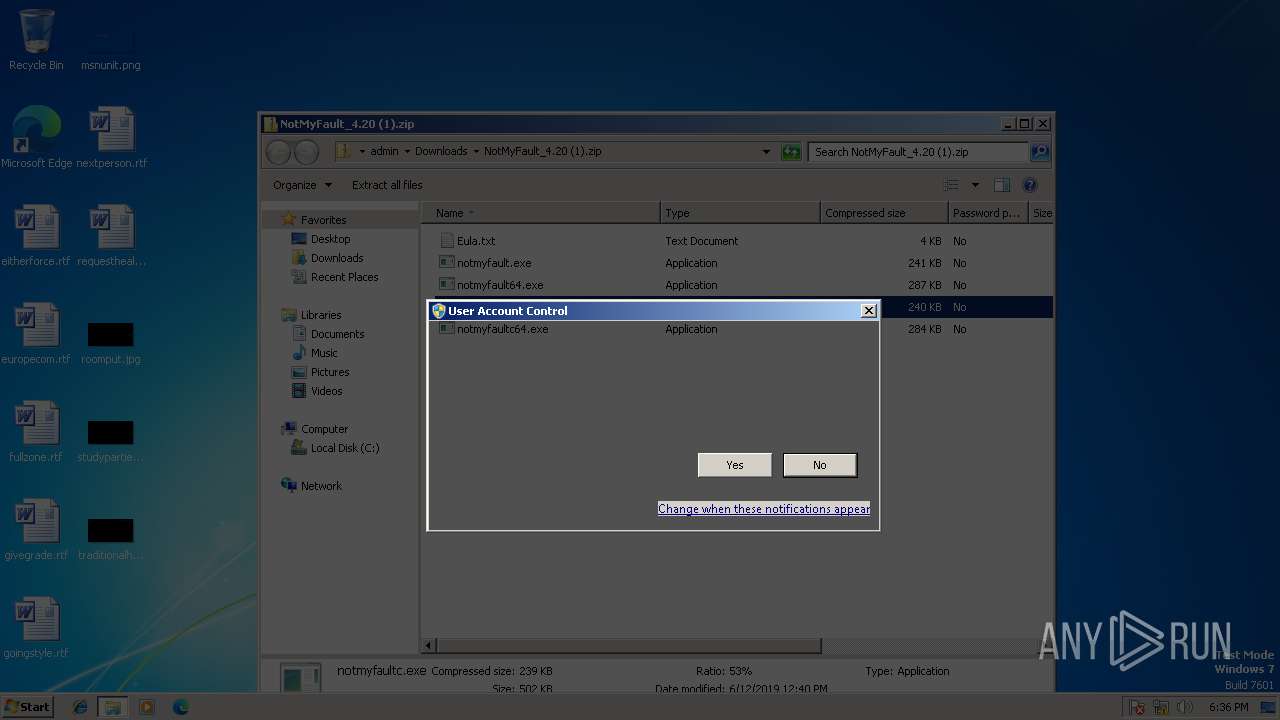Click scrollbar left arrow in file list

[x=429, y=646]
